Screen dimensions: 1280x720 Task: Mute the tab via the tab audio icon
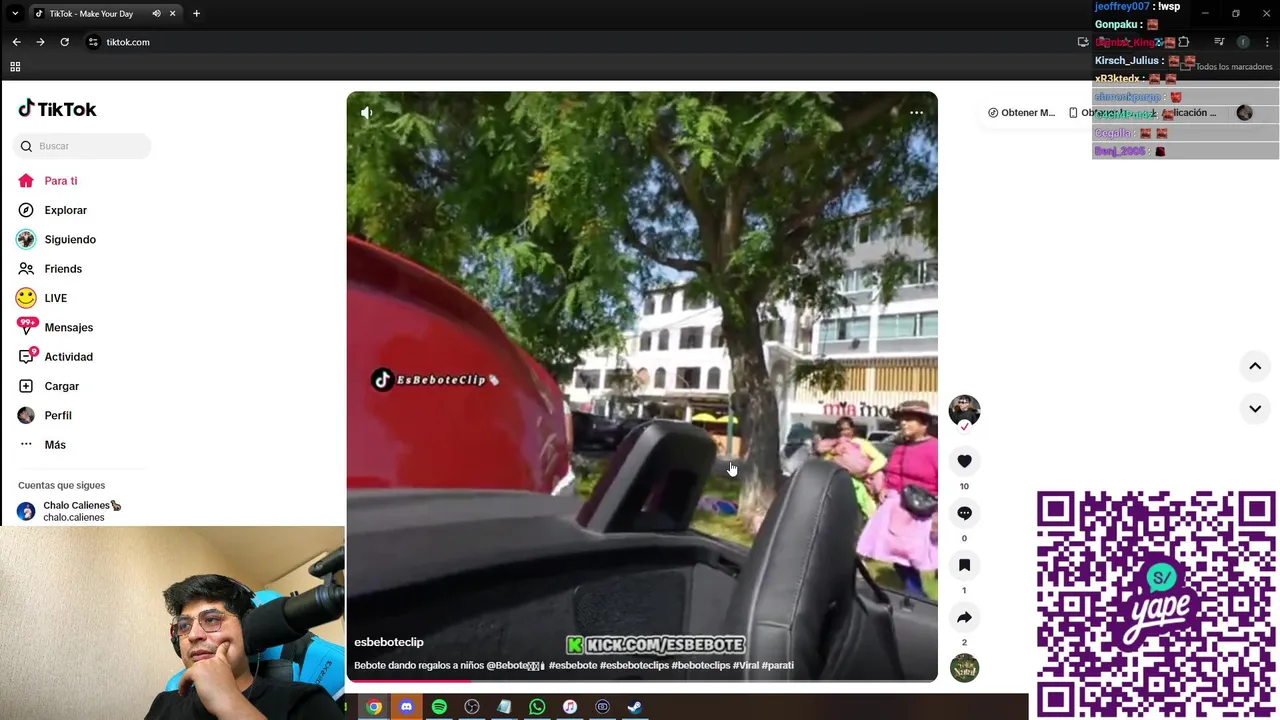point(156,14)
